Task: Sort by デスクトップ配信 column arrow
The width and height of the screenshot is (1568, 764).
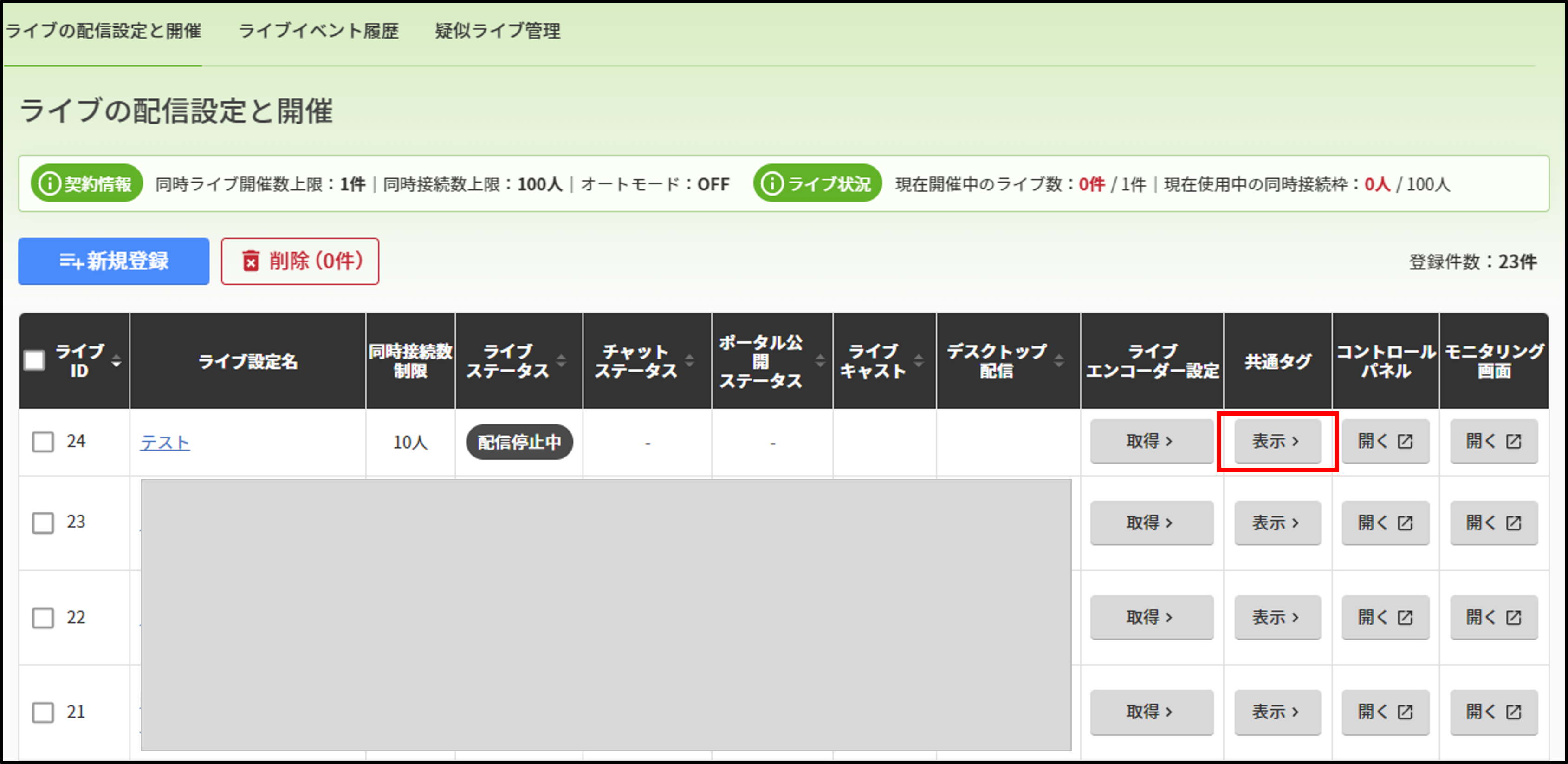Action: tap(1059, 361)
